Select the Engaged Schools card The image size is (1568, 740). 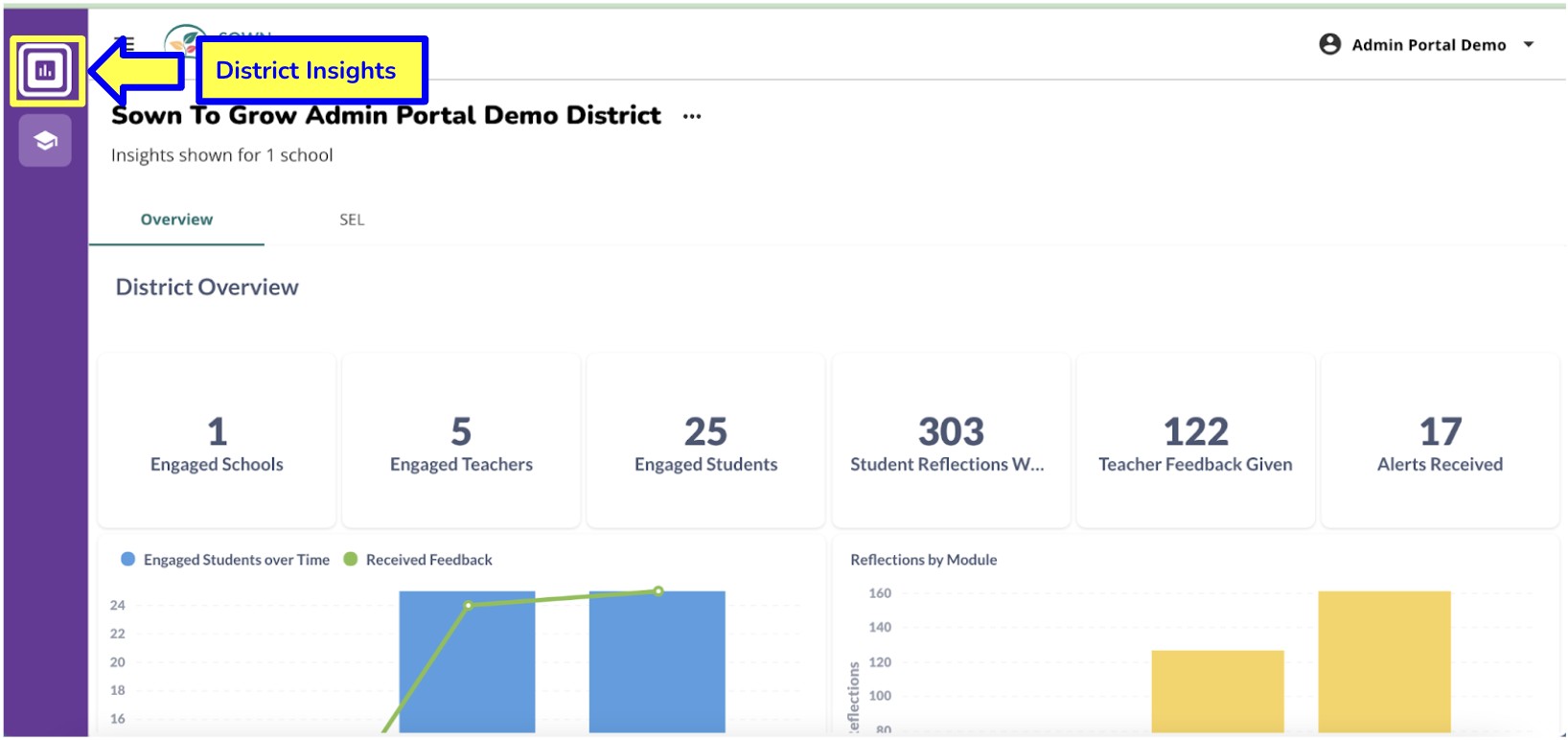pyautogui.click(x=217, y=440)
